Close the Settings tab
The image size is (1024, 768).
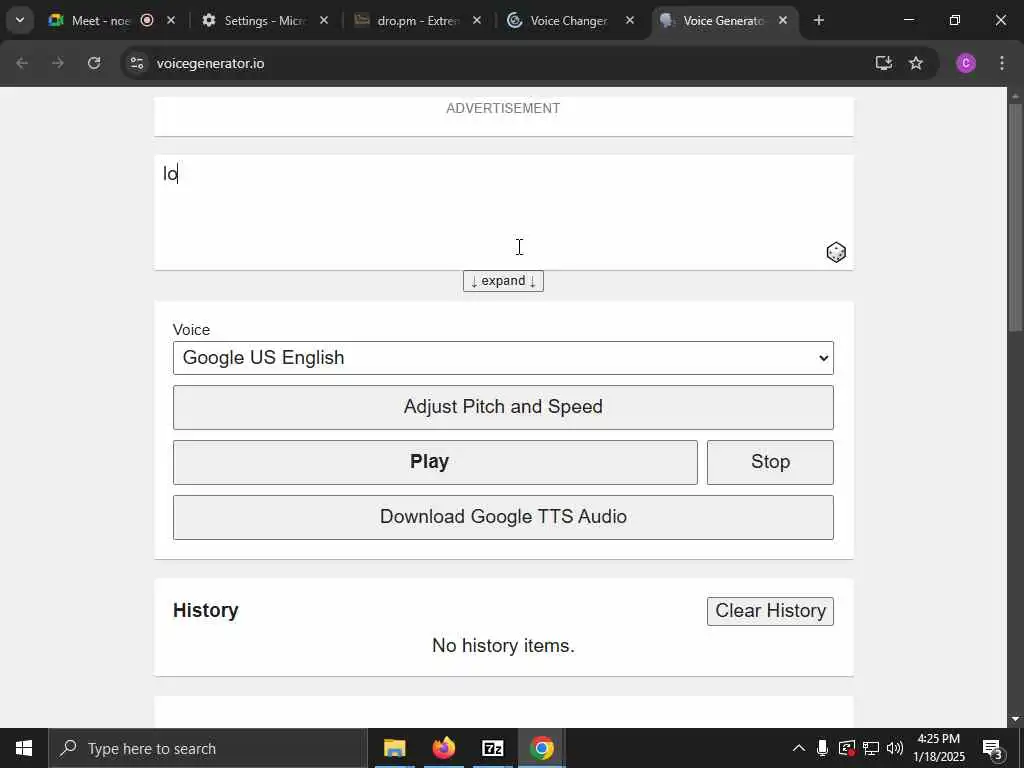pyautogui.click(x=324, y=21)
